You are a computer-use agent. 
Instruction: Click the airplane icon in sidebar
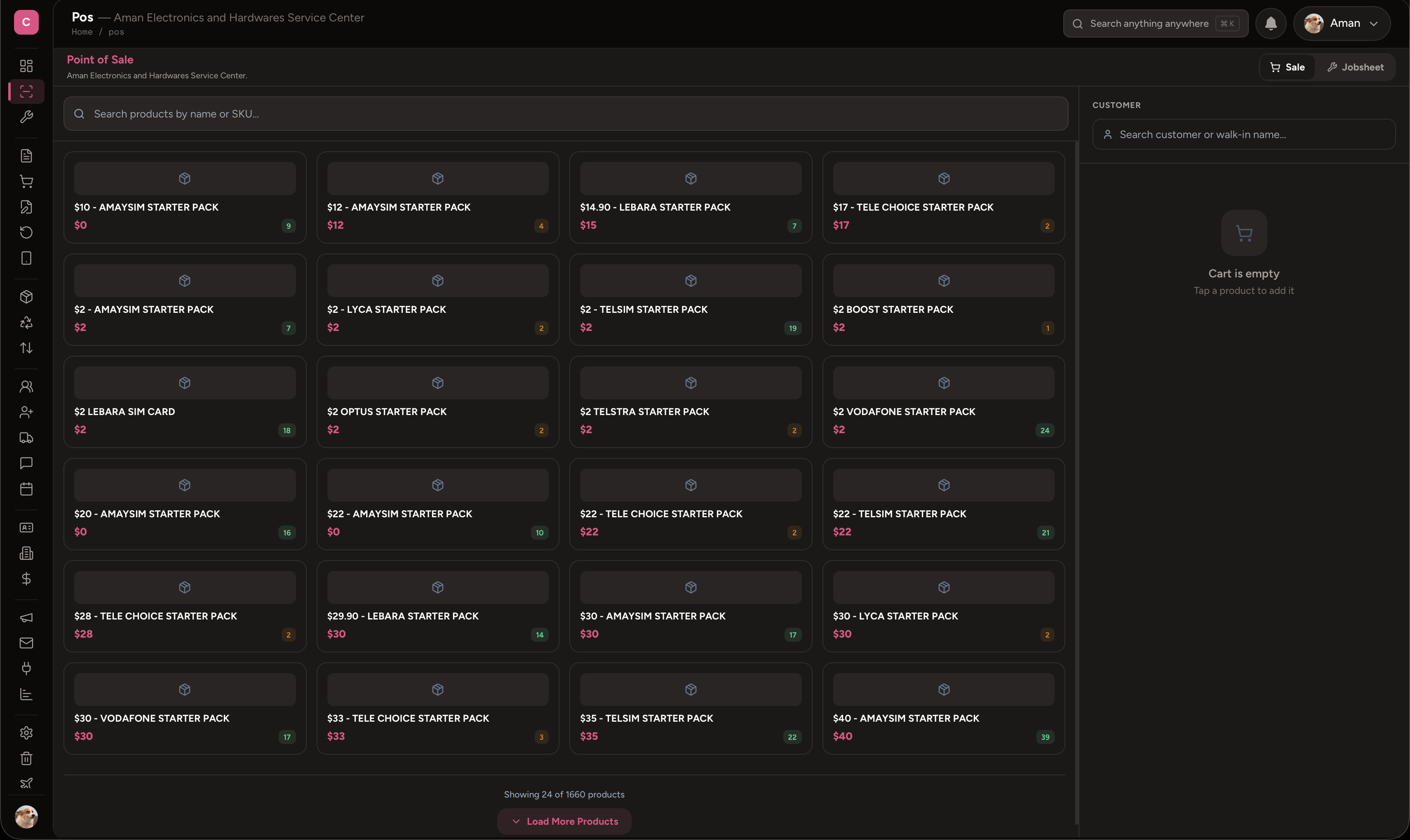pyautogui.click(x=26, y=784)
